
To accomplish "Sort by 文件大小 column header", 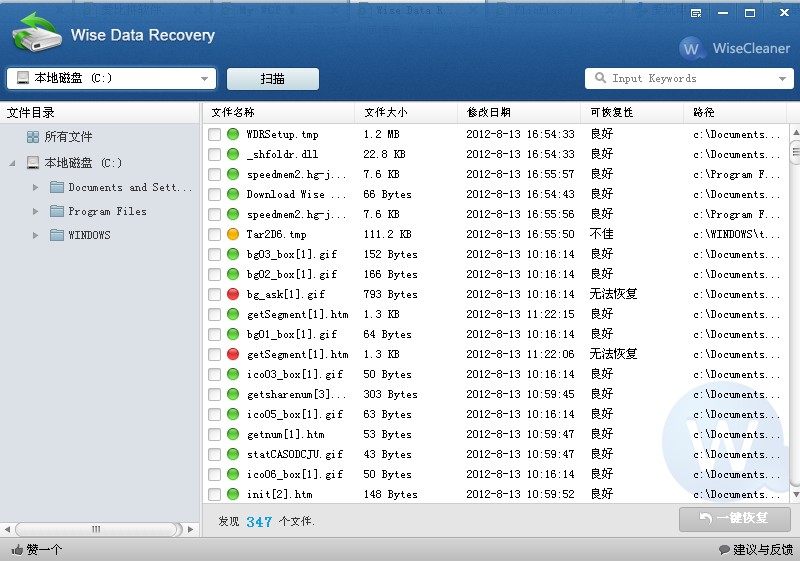I will click(x=385, y=112).
